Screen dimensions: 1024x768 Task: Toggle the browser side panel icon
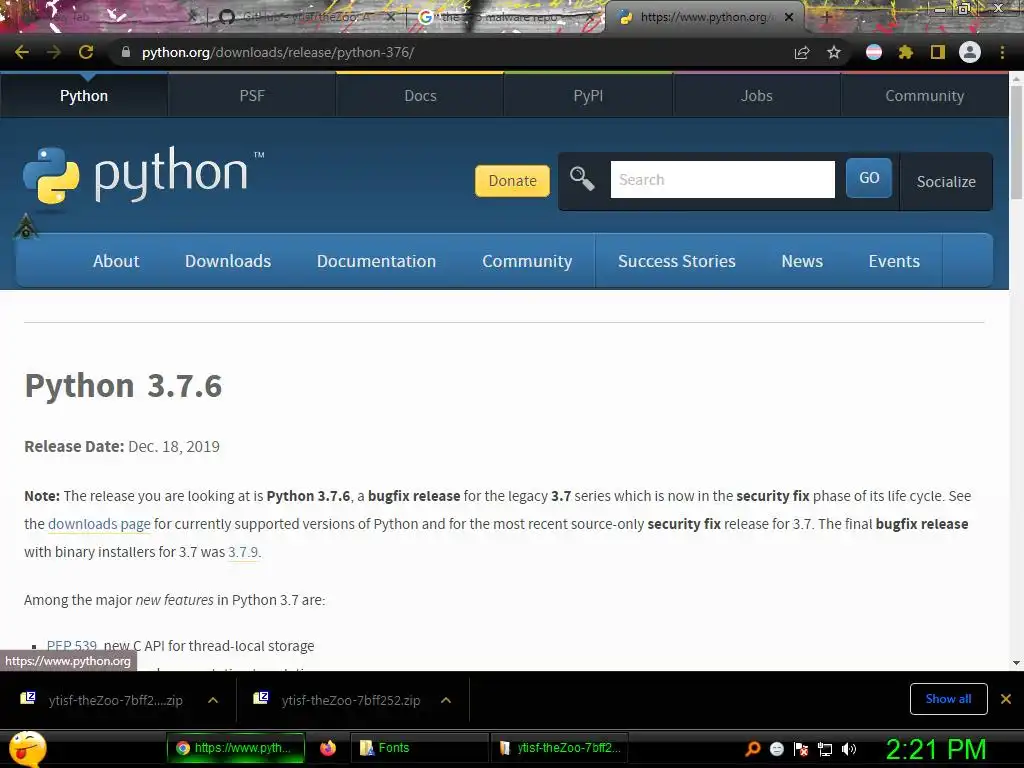pos(938,52)
